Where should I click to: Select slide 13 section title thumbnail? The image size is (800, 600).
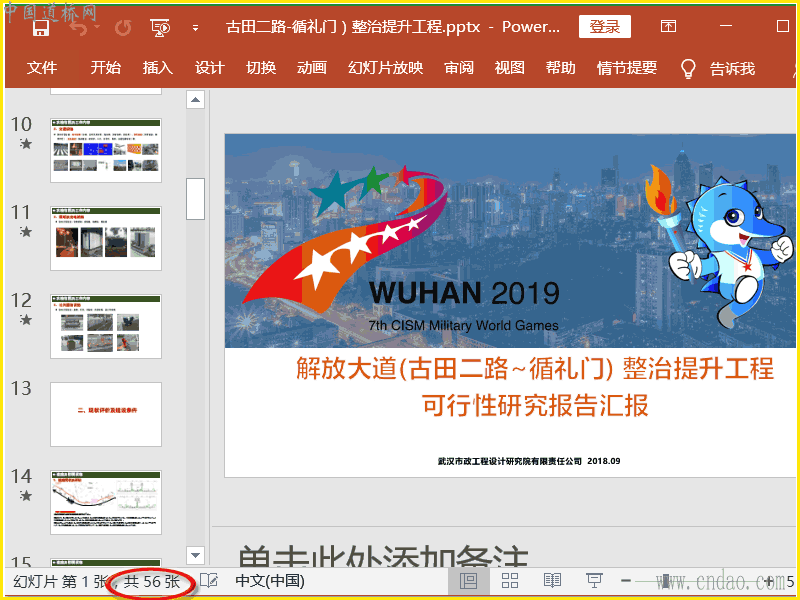coord(106,414)
